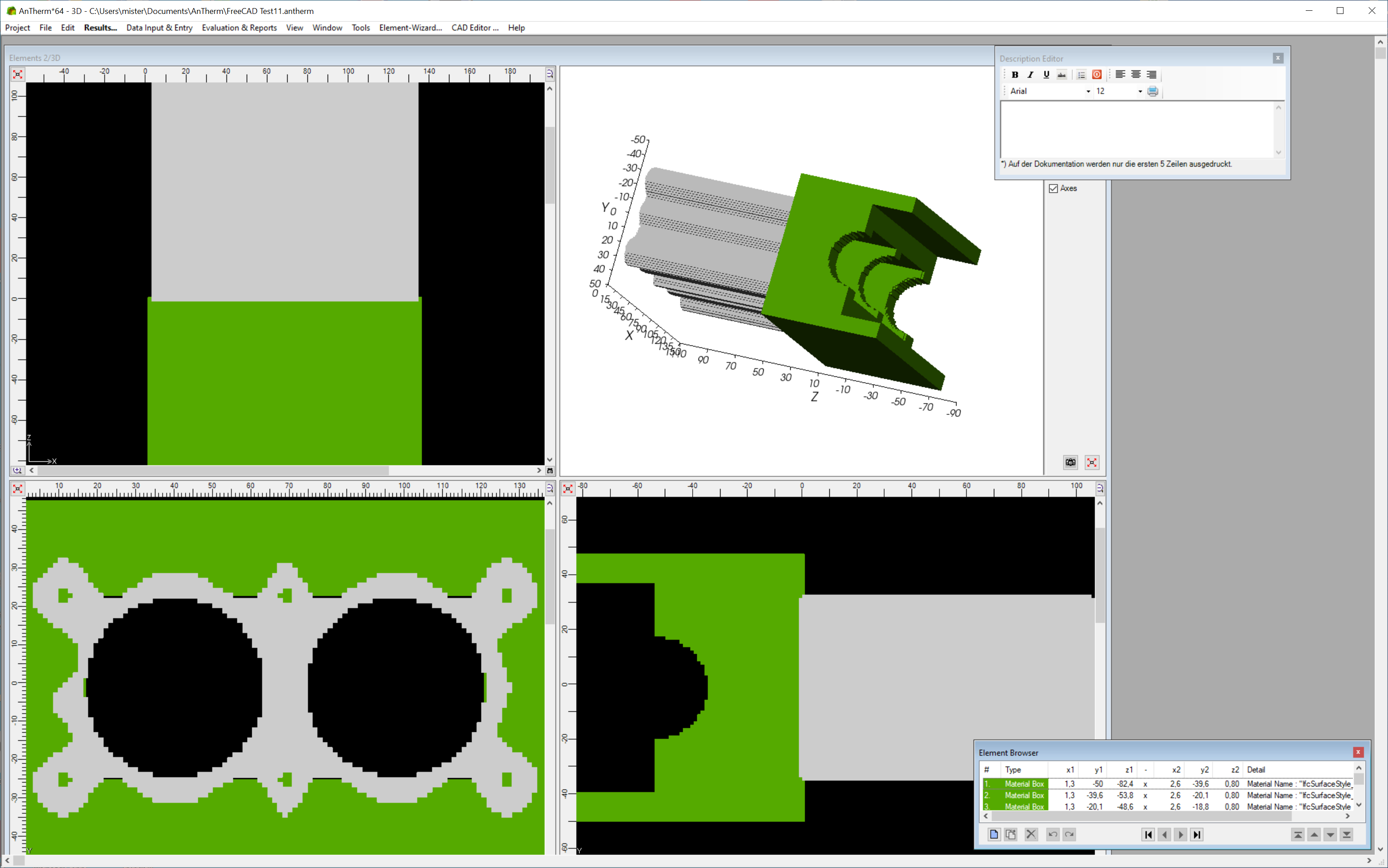Viewport: 1388px width, 868px height.
Task: Toggle bold formatting in Description Editor
Action: point(1015,75)
